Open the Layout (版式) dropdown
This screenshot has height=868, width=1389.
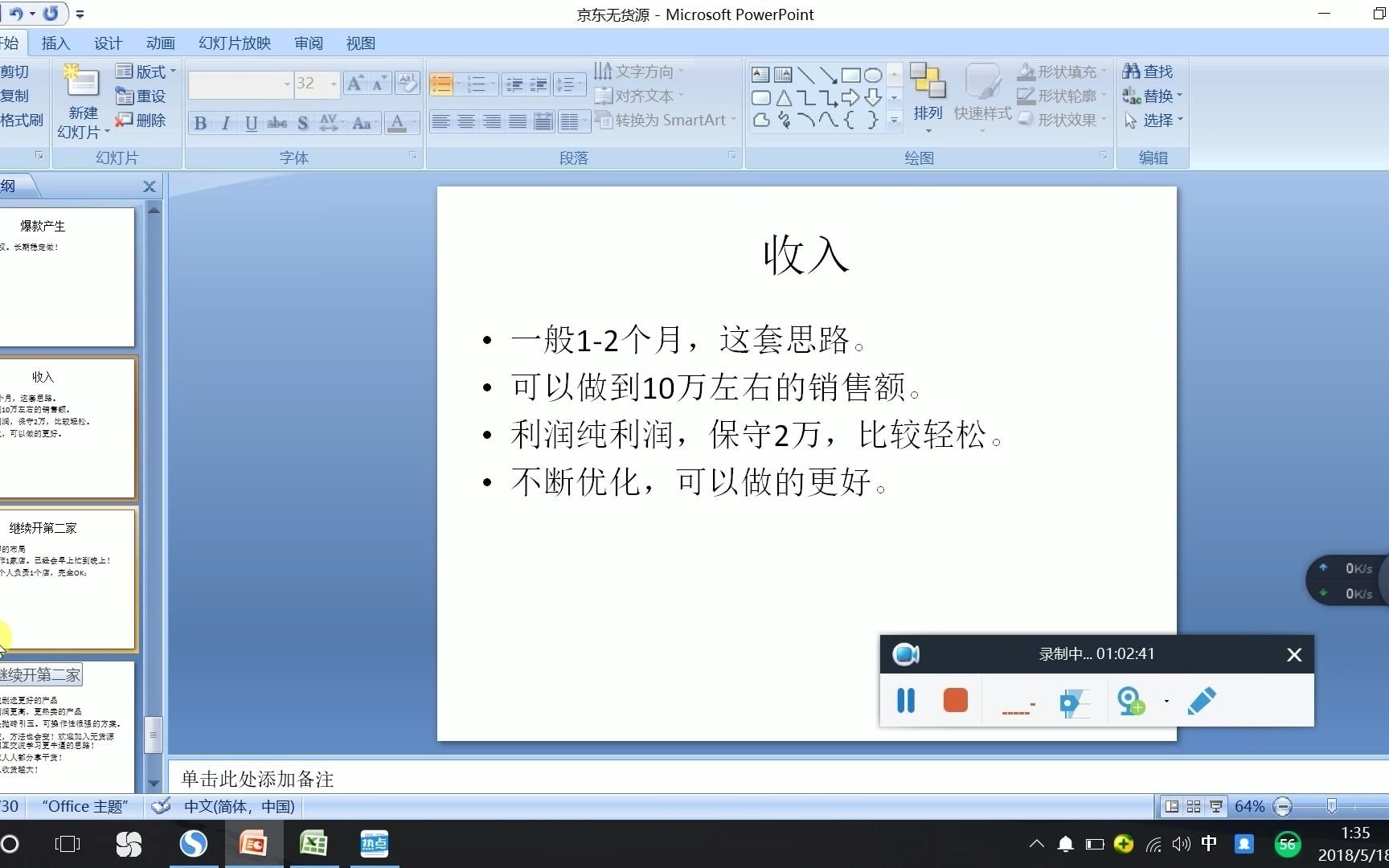[x=145, y=72]
